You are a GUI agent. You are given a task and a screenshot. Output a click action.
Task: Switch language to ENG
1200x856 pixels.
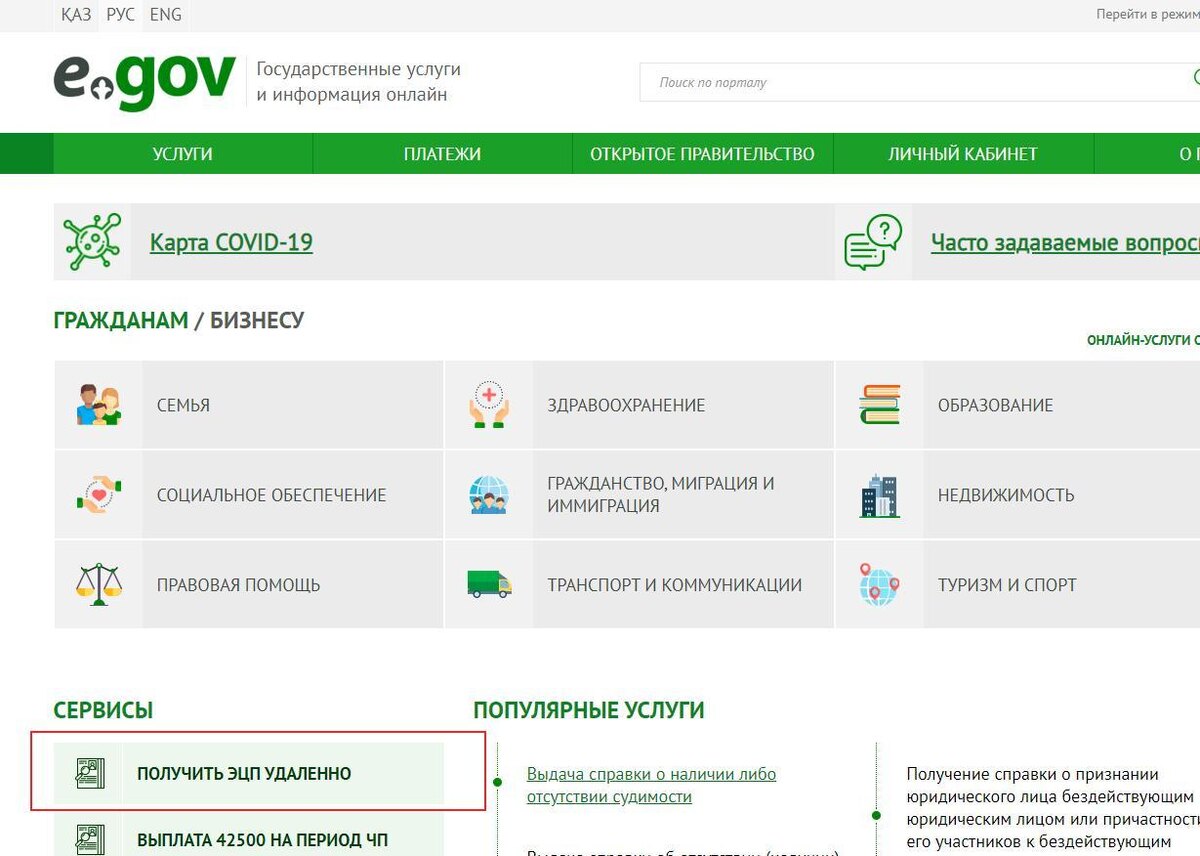click(x=165, y=15)
